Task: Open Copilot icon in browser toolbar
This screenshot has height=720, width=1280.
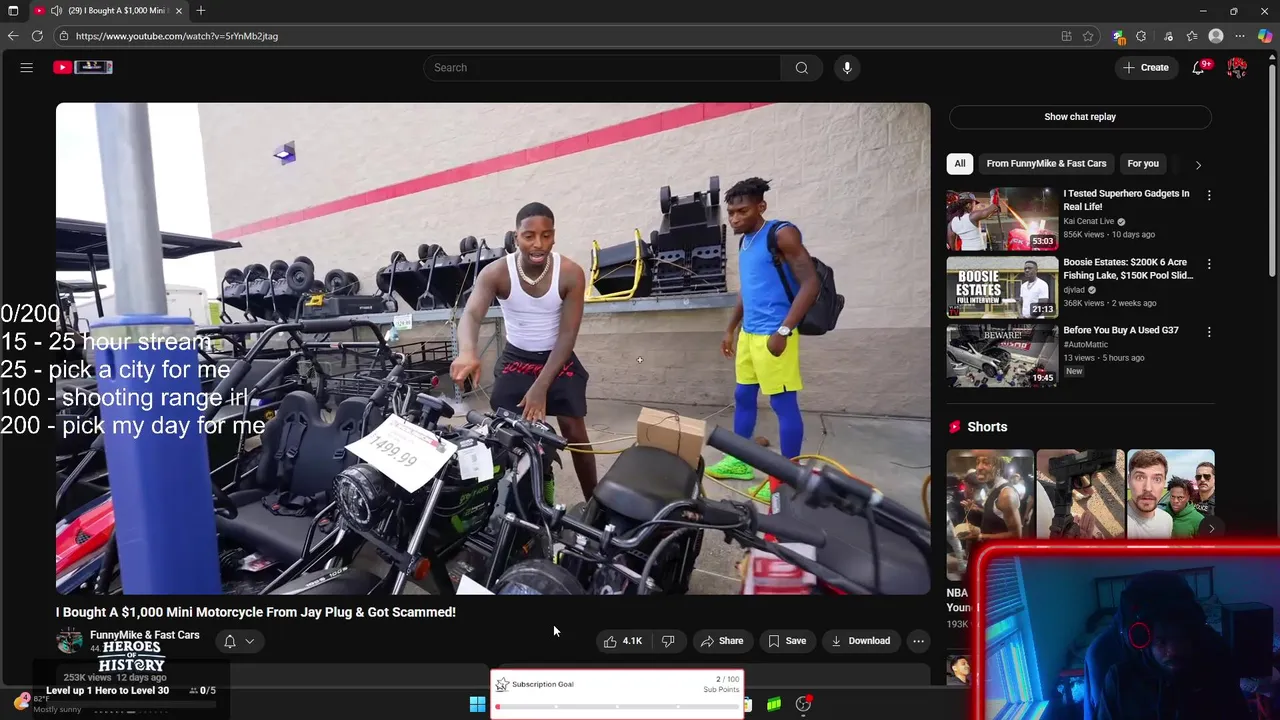Action: point(1265,36)
